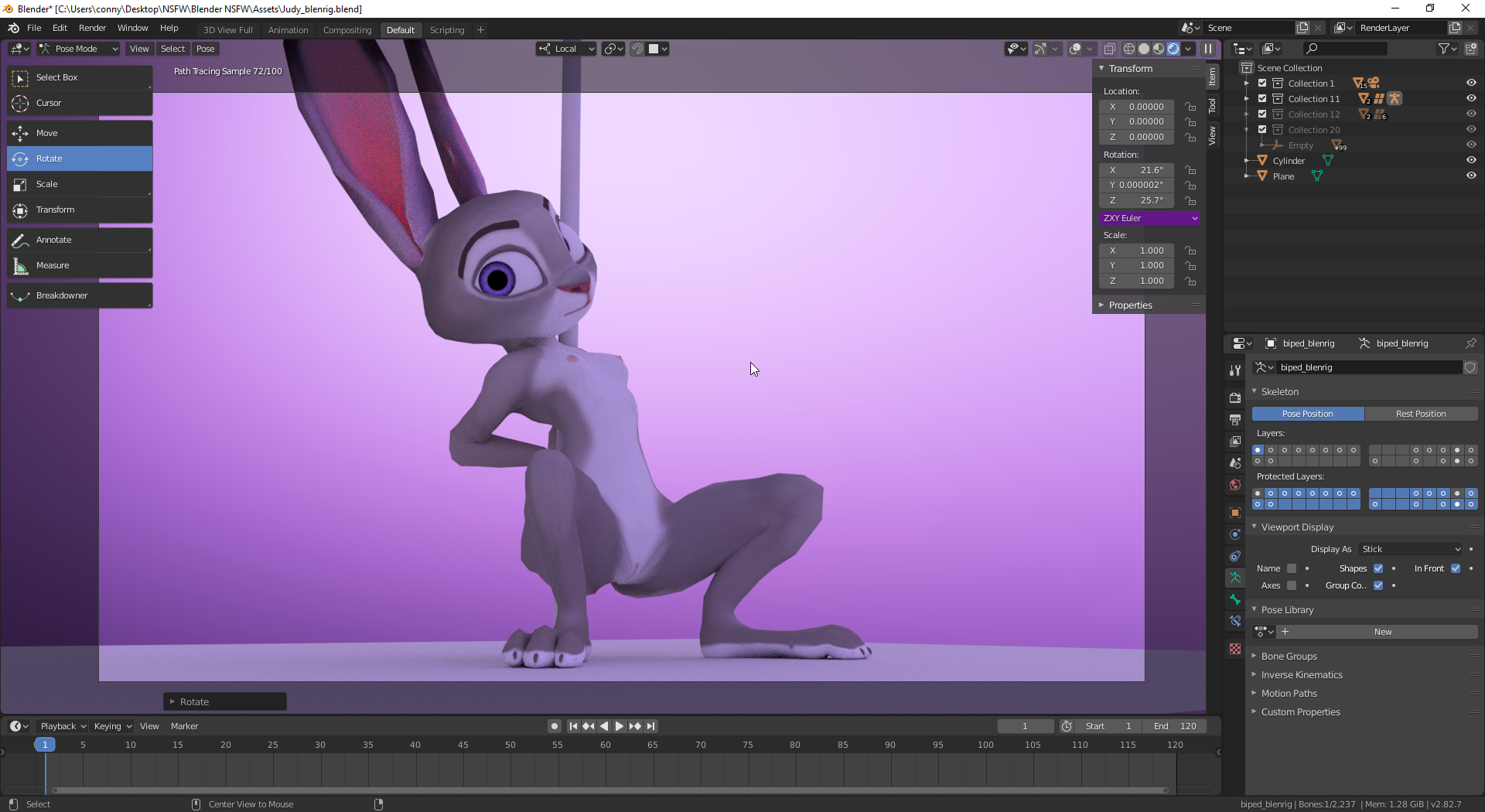Click the End frame field

(1175, 726)
